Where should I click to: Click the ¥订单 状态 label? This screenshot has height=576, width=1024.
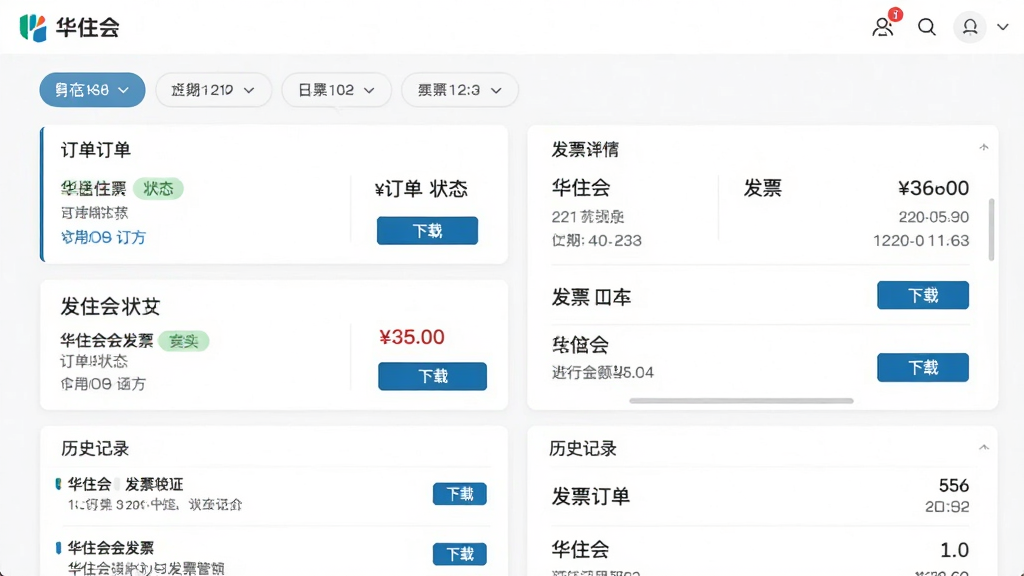click(x=421, y=189)
